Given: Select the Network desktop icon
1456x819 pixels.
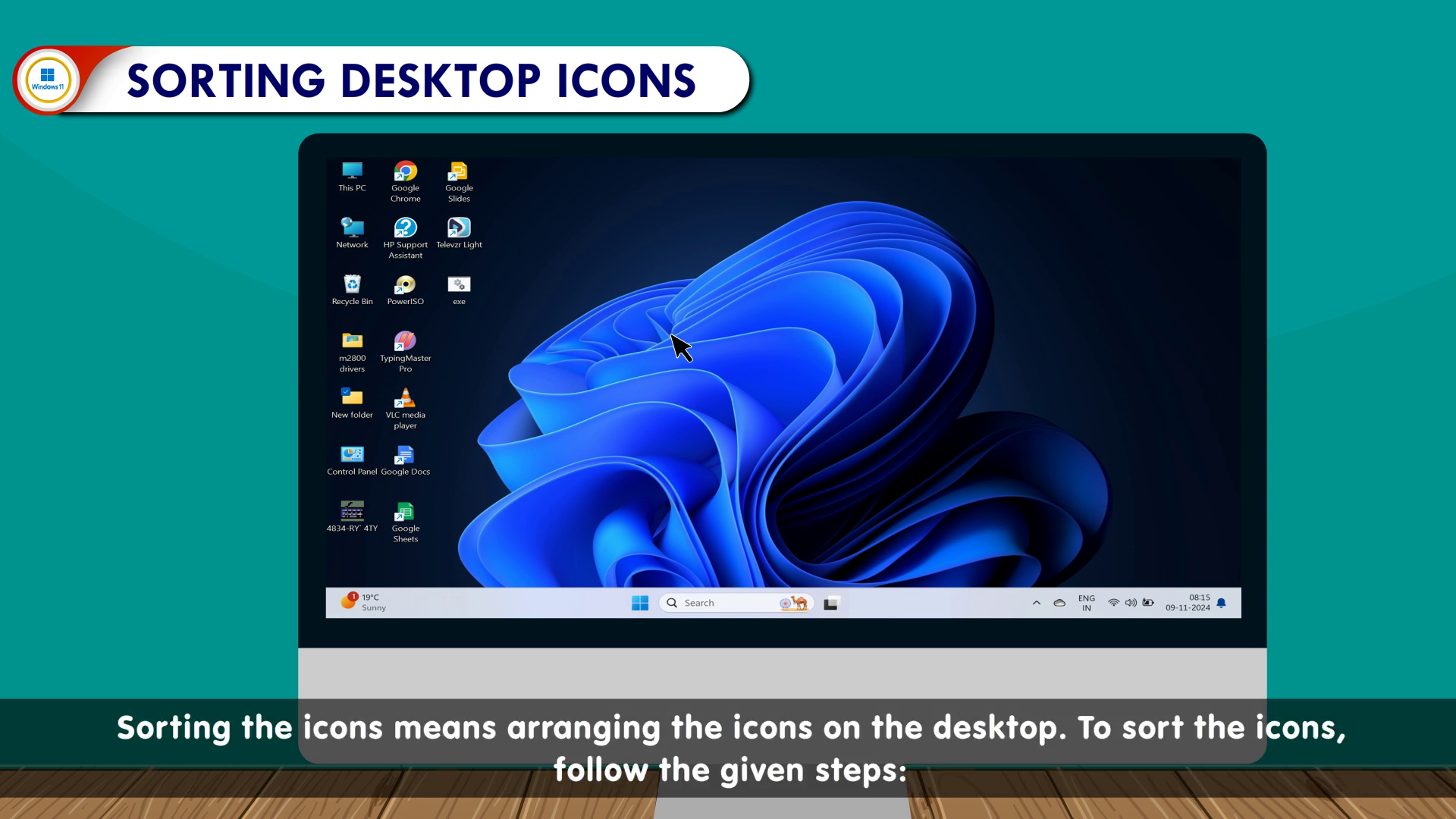Looking at the screenshot, I should tap(352, 228).
